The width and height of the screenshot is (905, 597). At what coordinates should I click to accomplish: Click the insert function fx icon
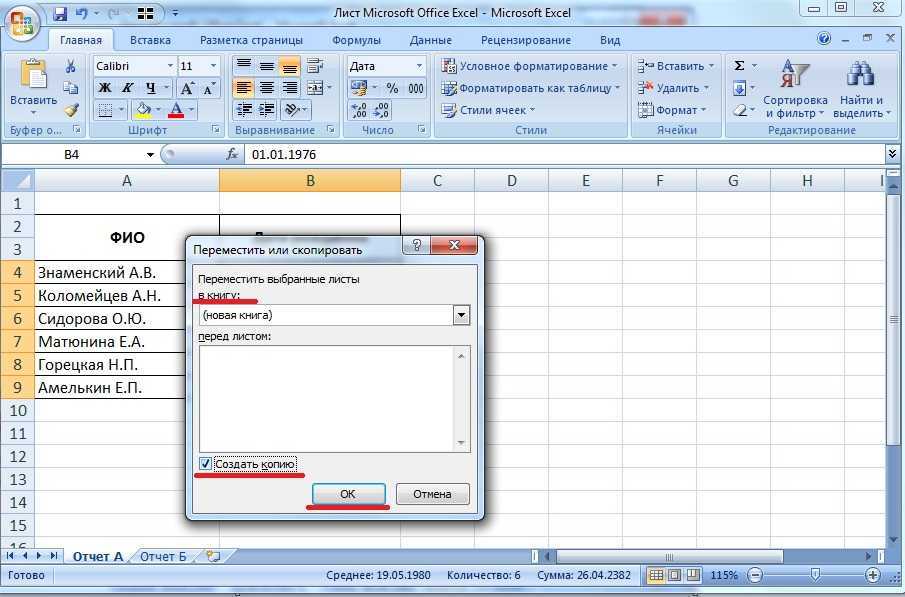point(232,155)
